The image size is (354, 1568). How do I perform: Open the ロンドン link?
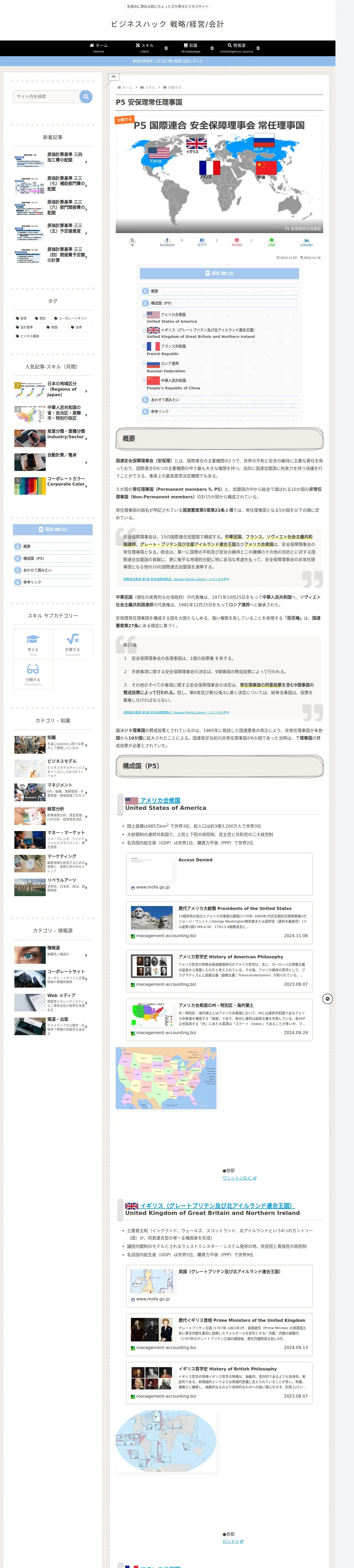(233, 1541)
